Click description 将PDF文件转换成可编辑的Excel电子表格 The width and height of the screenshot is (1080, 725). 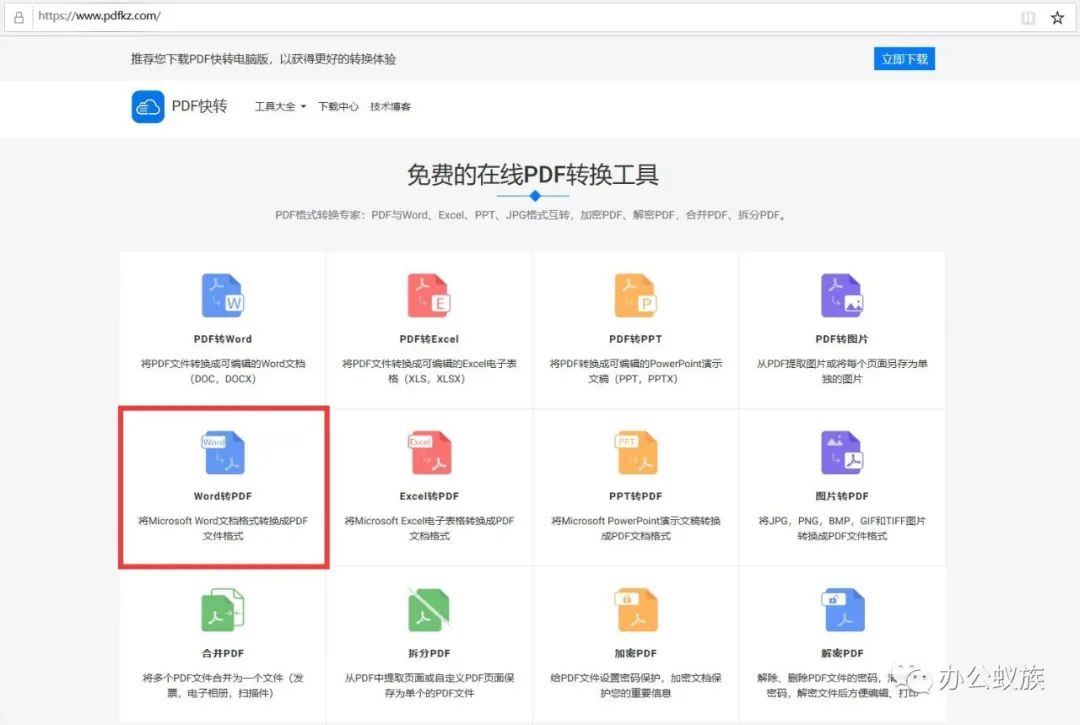click(x=429, y=371)
